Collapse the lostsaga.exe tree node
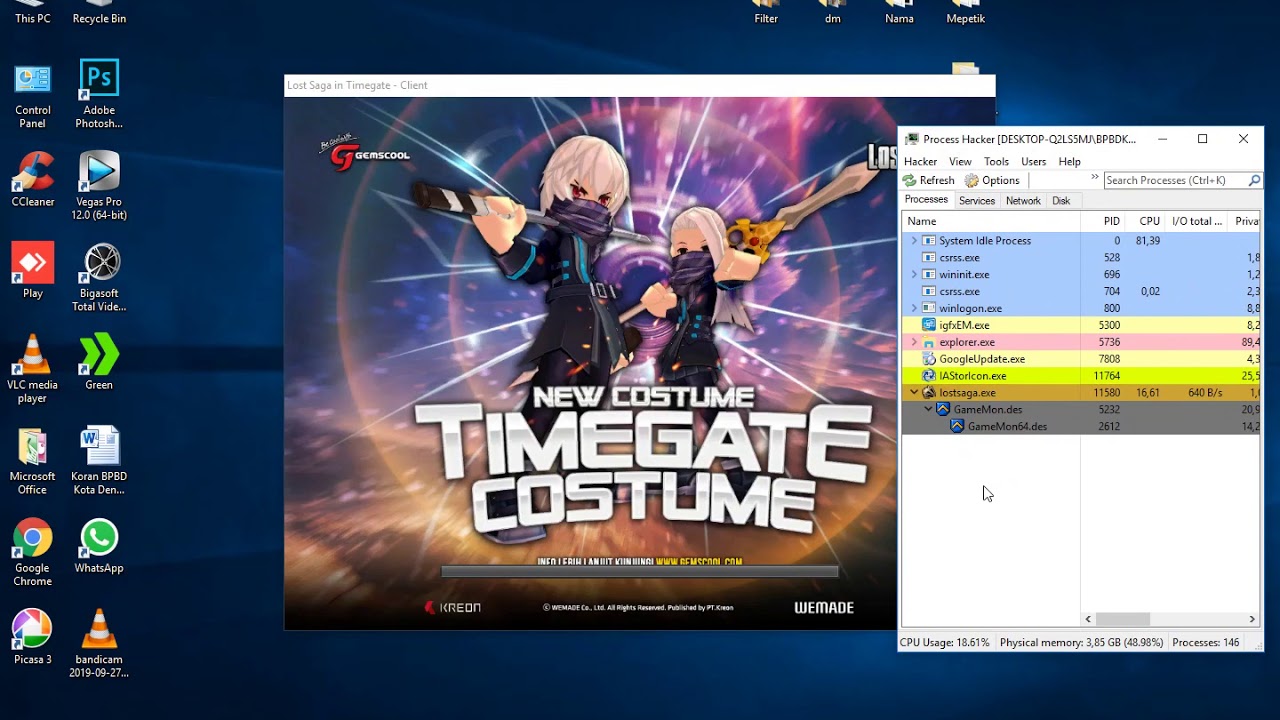The image size is (1280, 720). point(914,393)
